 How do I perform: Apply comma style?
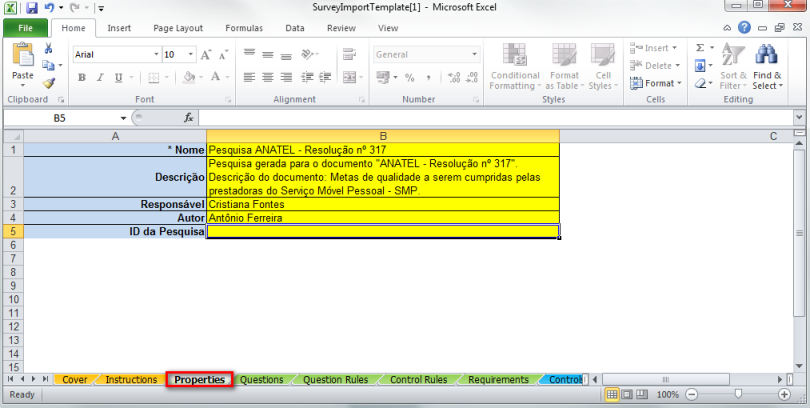point(428,77)
